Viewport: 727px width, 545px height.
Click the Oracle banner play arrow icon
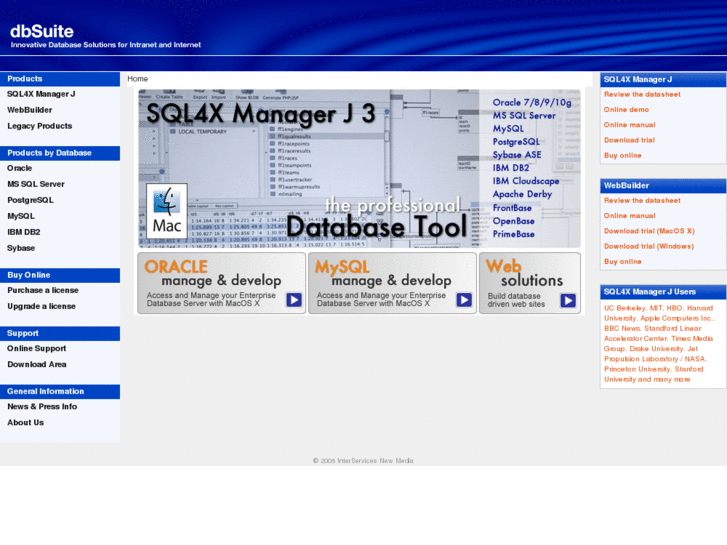coord(294,300)
